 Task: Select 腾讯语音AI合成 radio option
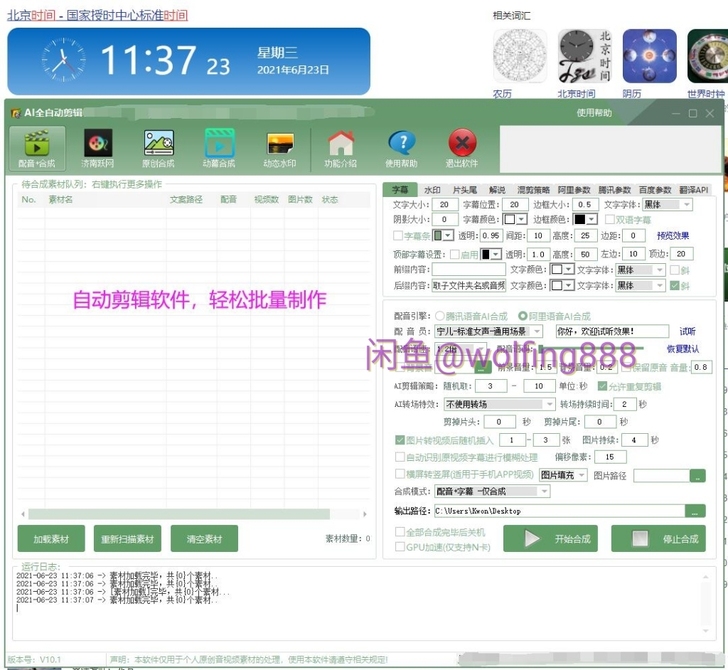click(440, 315)
